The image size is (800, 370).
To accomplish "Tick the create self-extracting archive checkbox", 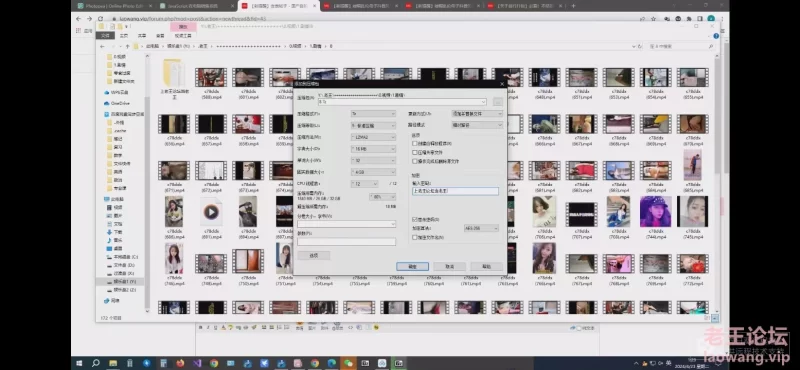I will click(415, 143).
